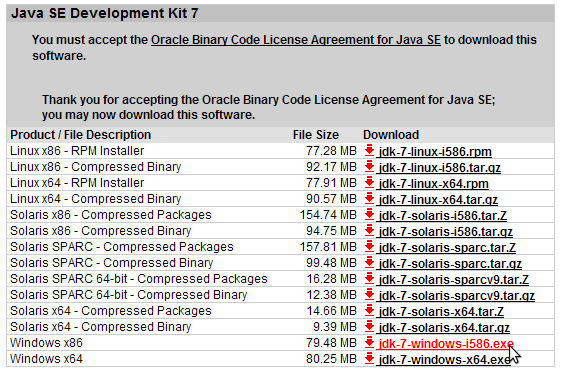This screenshot has width=561, height=374.
Task: Click download arrow icon for jdk-7-linux-i586.tar.gz
Action: point(369,167)
